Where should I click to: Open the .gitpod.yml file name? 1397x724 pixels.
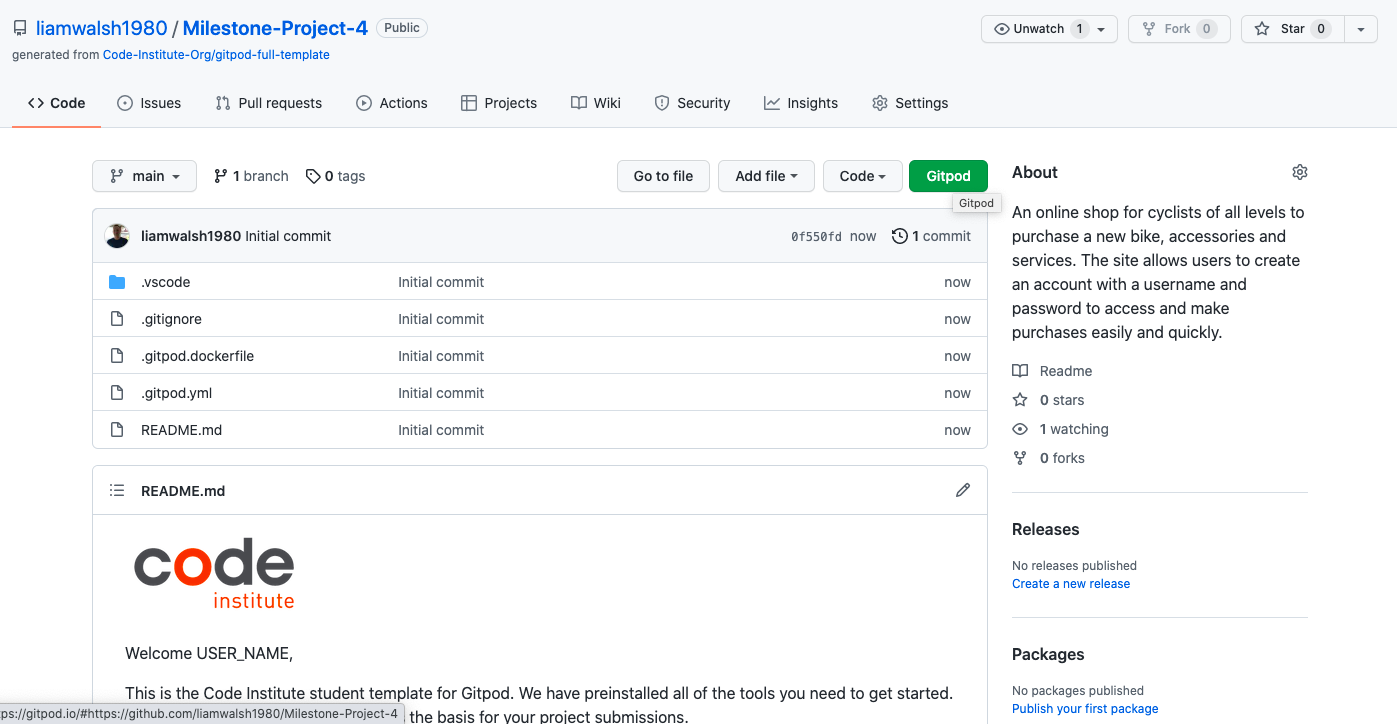pos(176,393)
